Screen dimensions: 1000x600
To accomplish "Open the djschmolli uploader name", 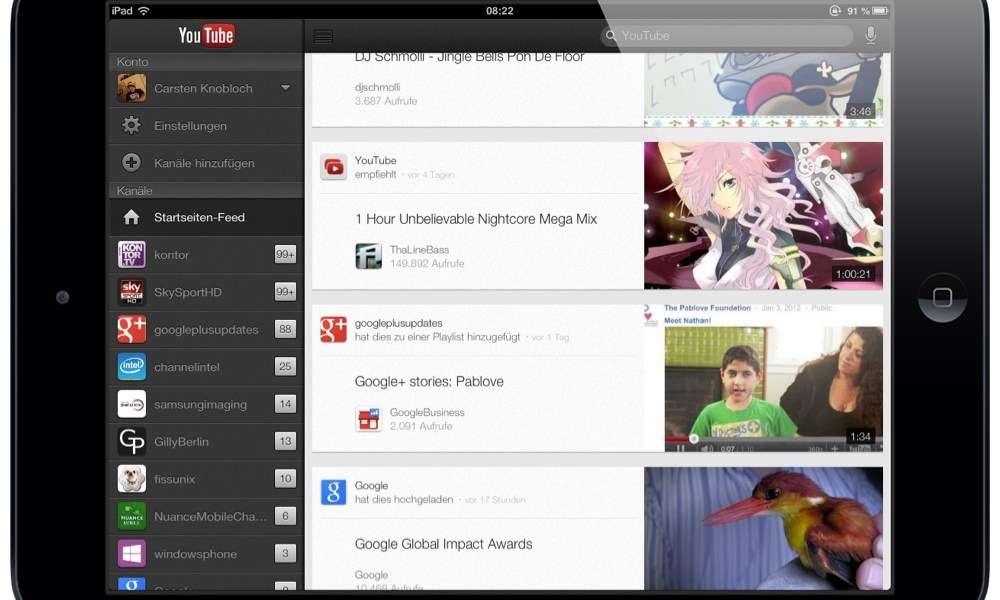I will 378,87.
